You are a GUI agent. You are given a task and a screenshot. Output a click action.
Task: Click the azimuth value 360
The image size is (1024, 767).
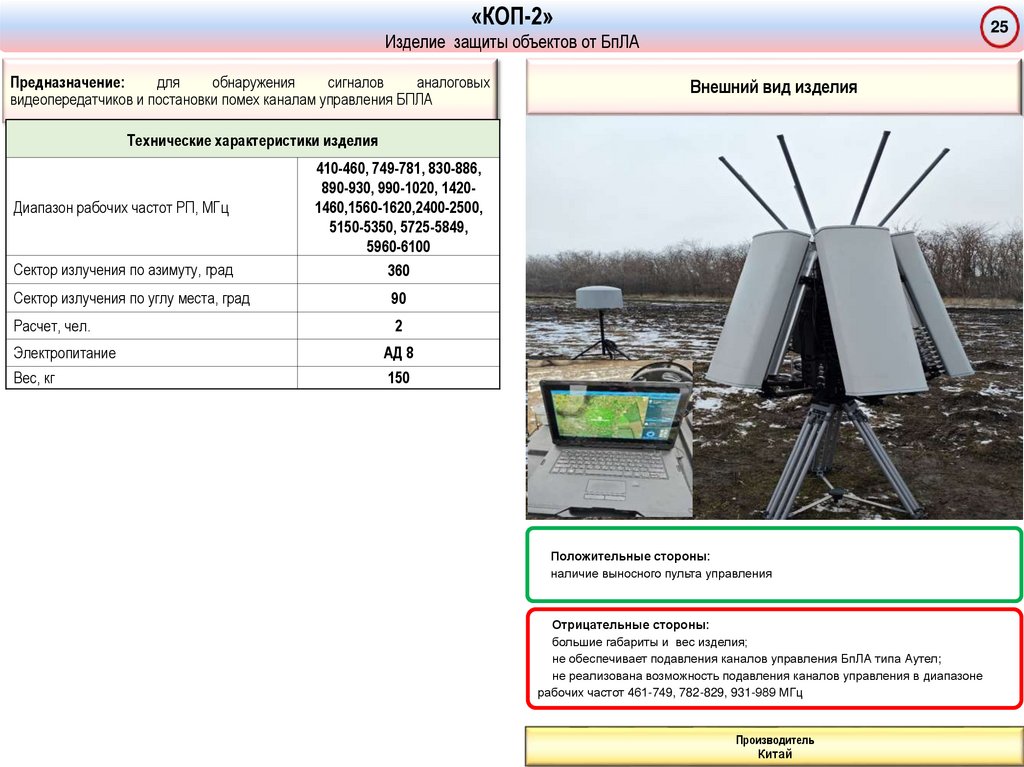click(x=398, y=270)
